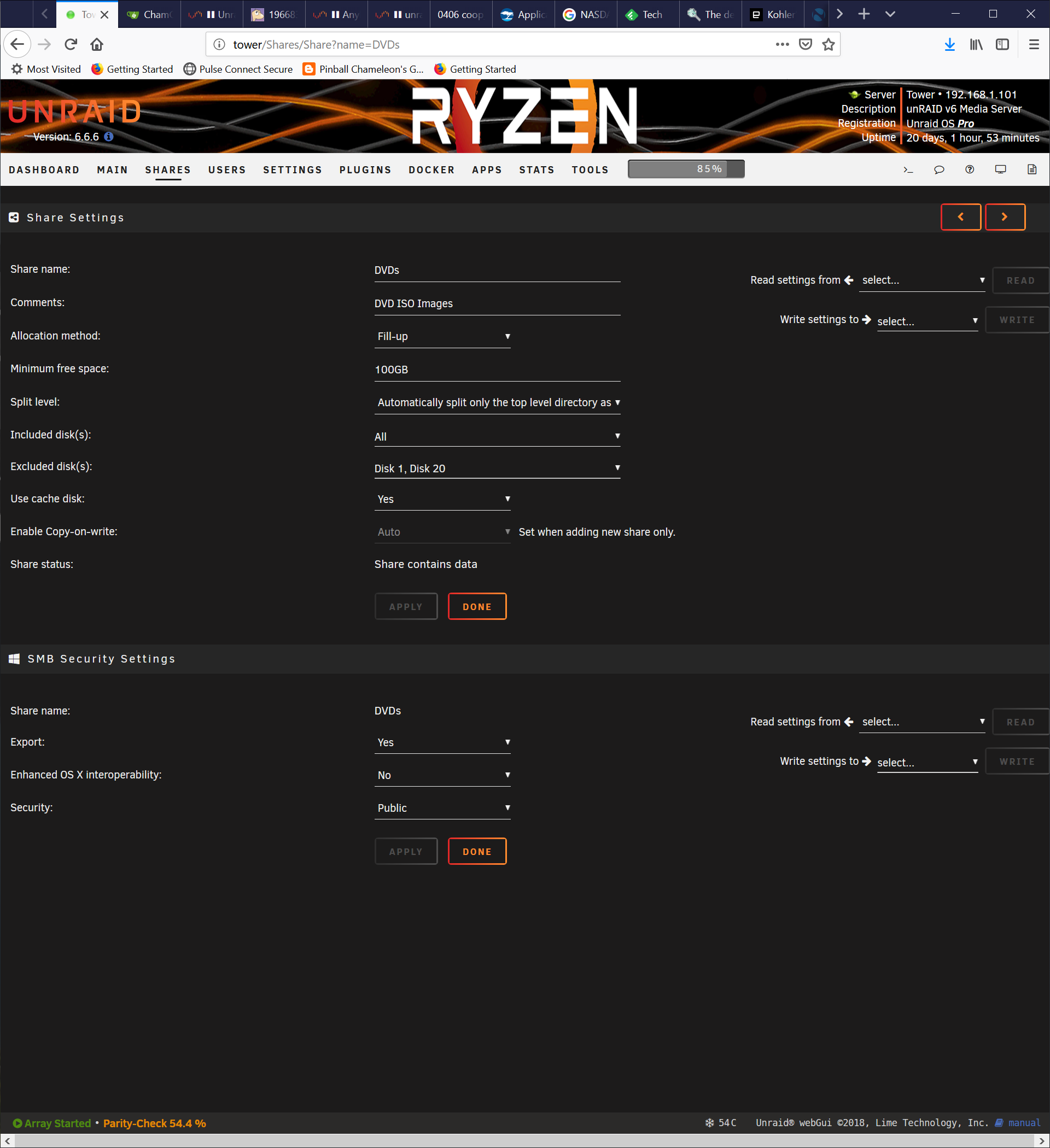Go back with the browser back arrow
Image resolution: width=1050 pixels, height=1148 pixels.
point(17,44)
